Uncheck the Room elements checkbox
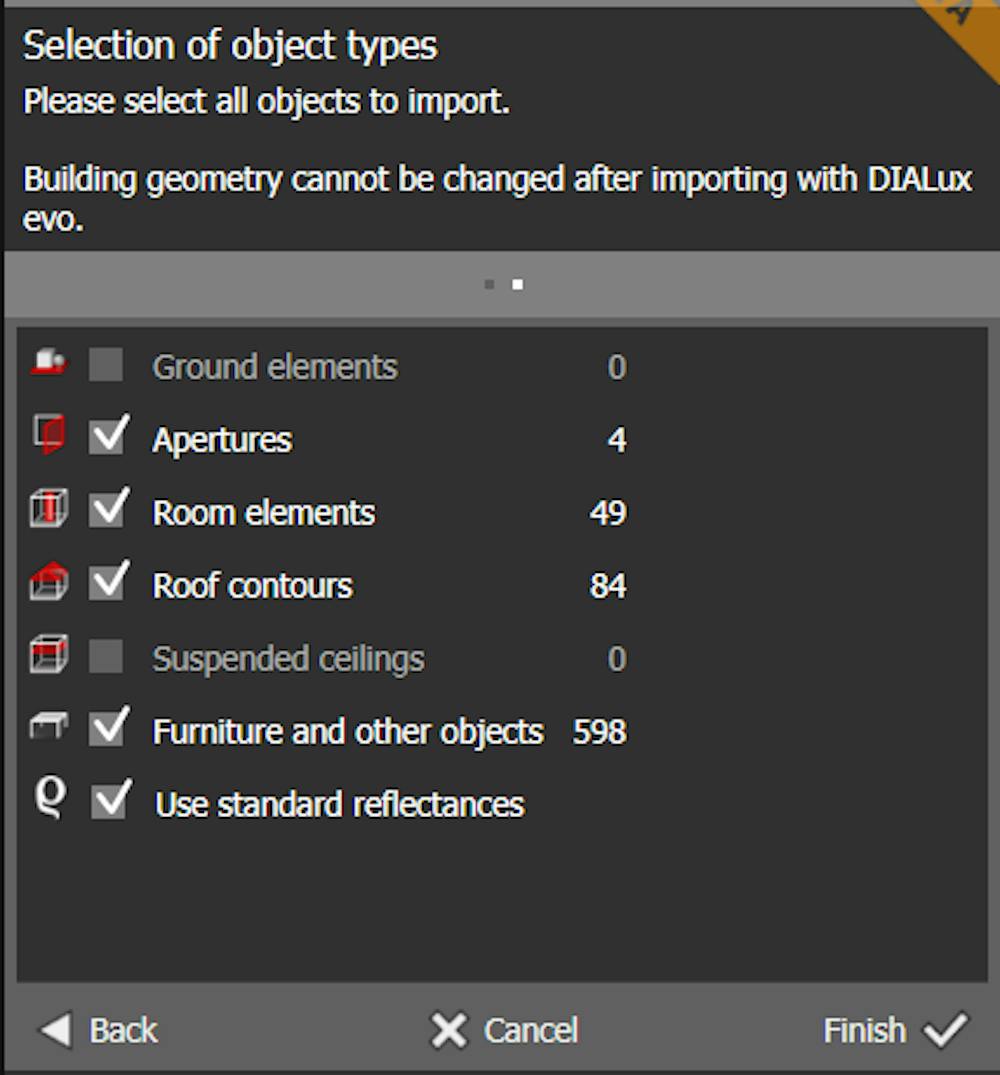 coord(107,509)
